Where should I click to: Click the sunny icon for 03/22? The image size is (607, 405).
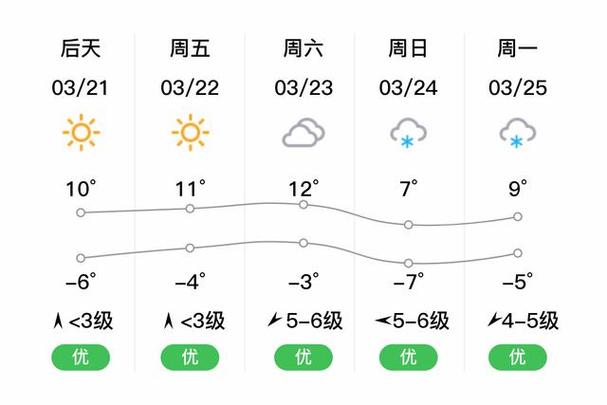click(x=190, y=132)
